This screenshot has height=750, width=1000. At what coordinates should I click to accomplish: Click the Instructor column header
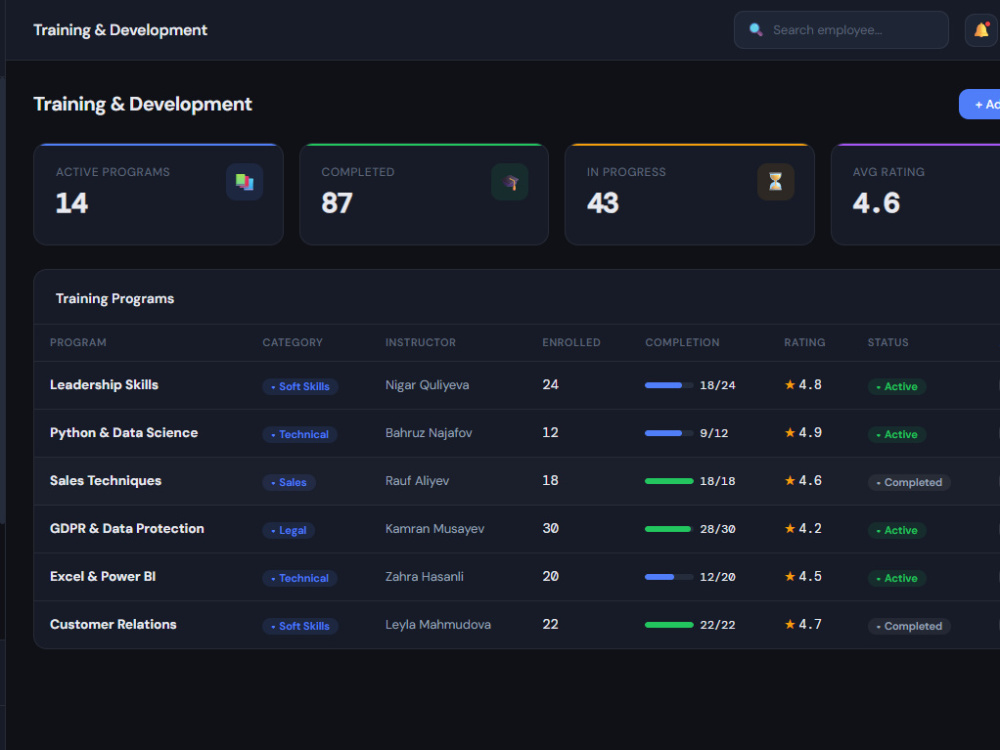pos(420,342)
